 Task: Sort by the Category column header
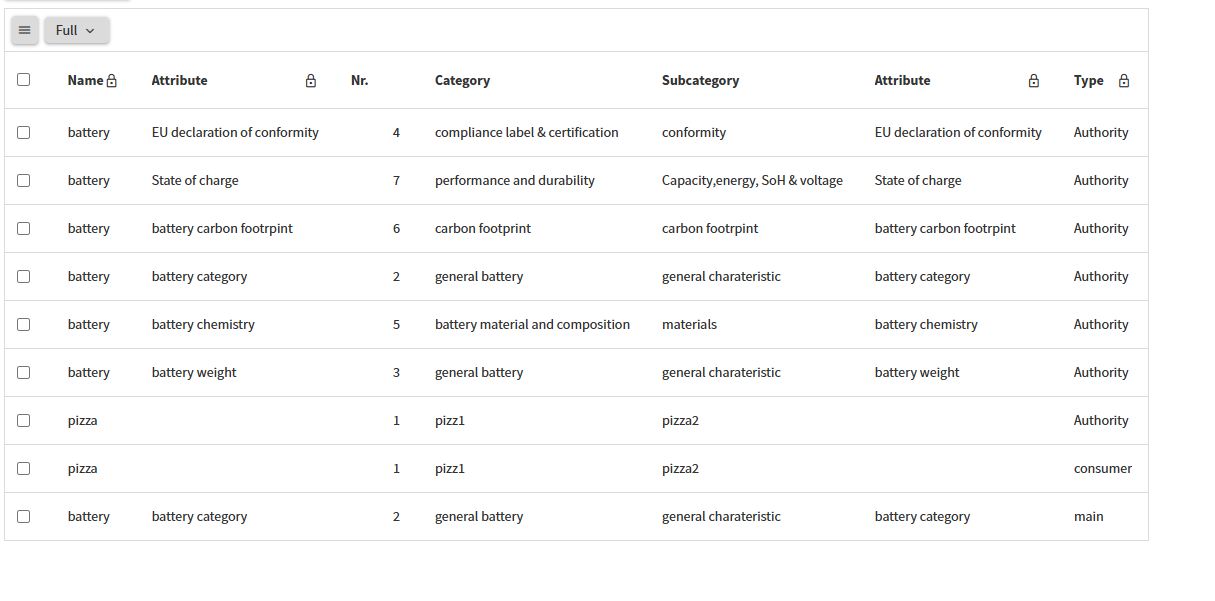[x=462, y=81]
